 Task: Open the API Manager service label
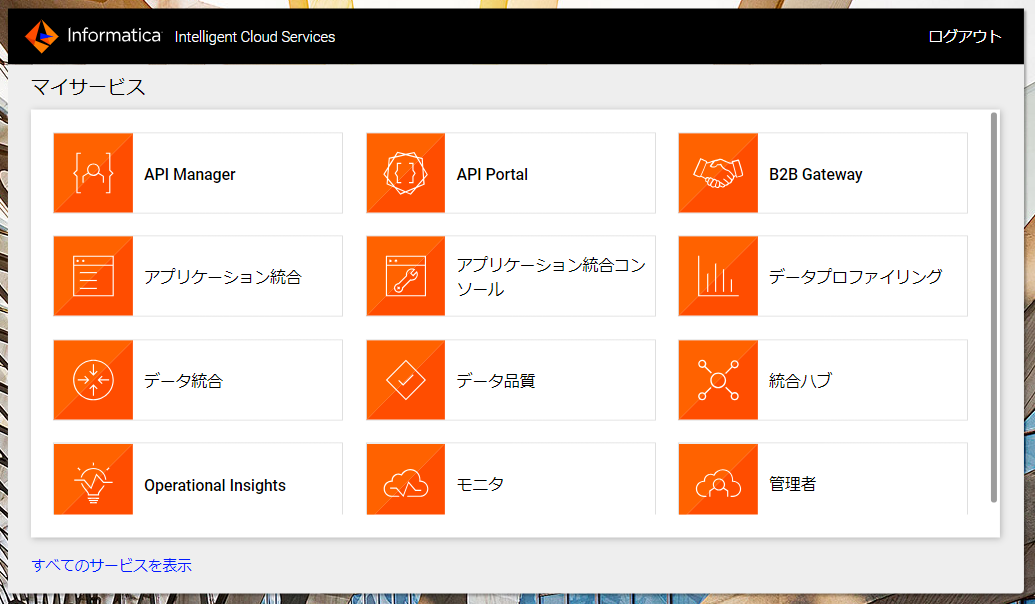pos(189,174)
